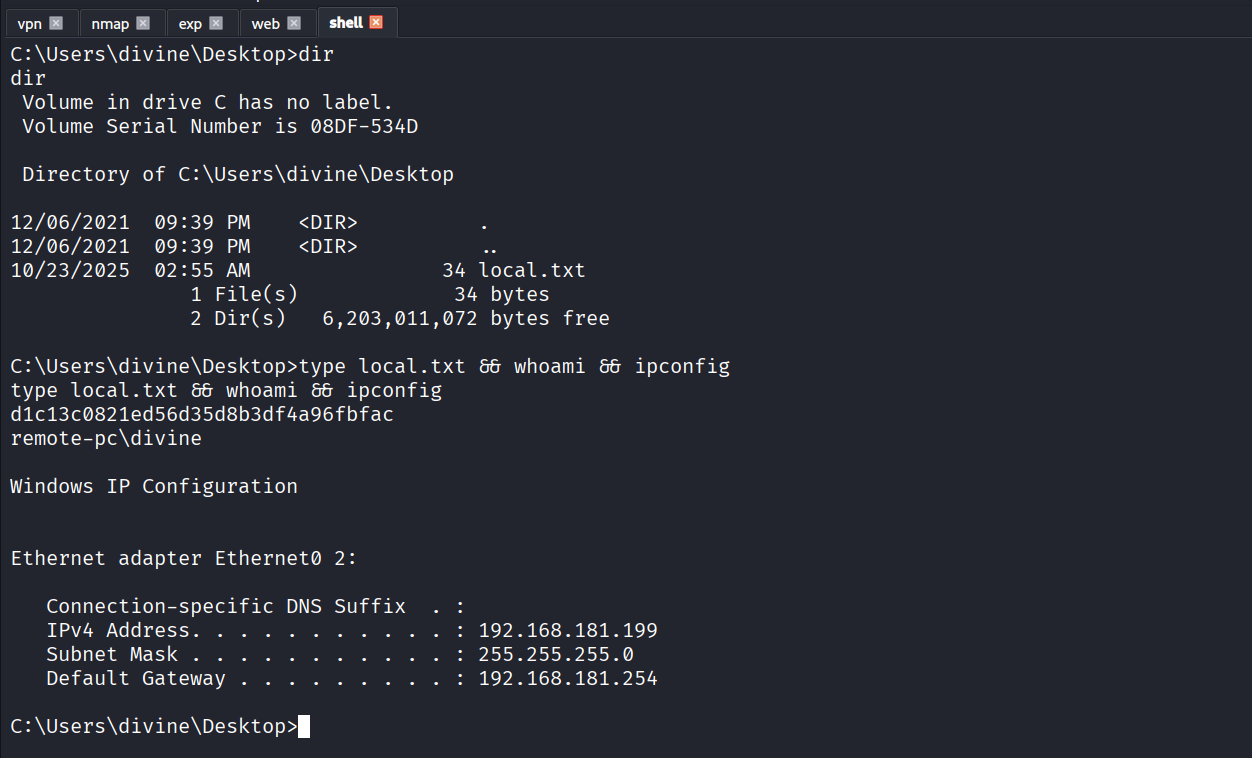The image size is (1252, 758).
Task: Click the local.txt filename in dir listing
Action: click(532, 270)
